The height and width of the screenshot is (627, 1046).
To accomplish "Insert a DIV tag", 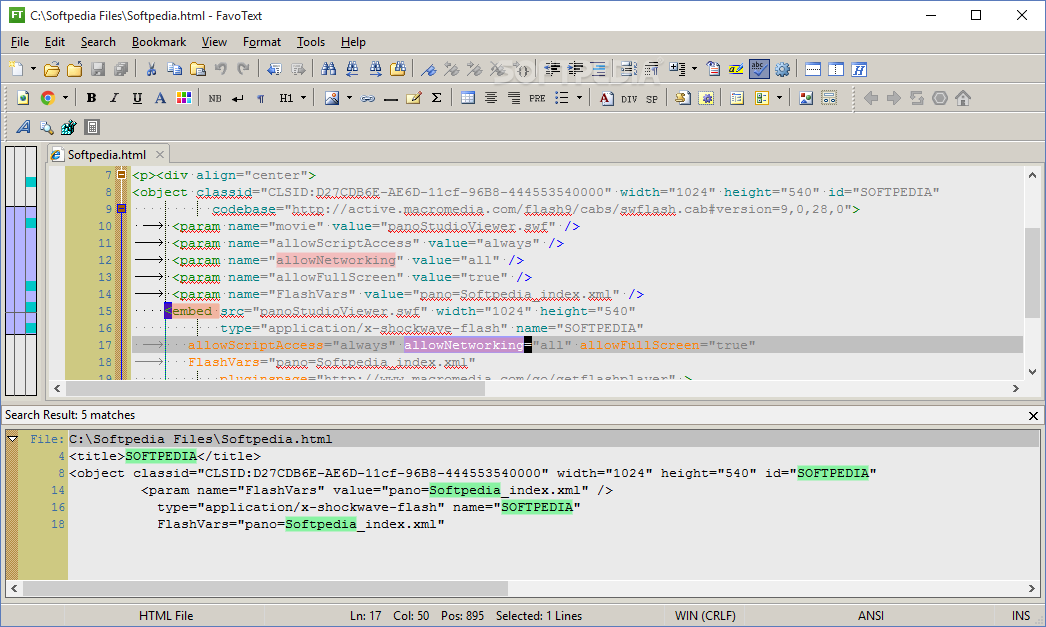I will [629, 99].
